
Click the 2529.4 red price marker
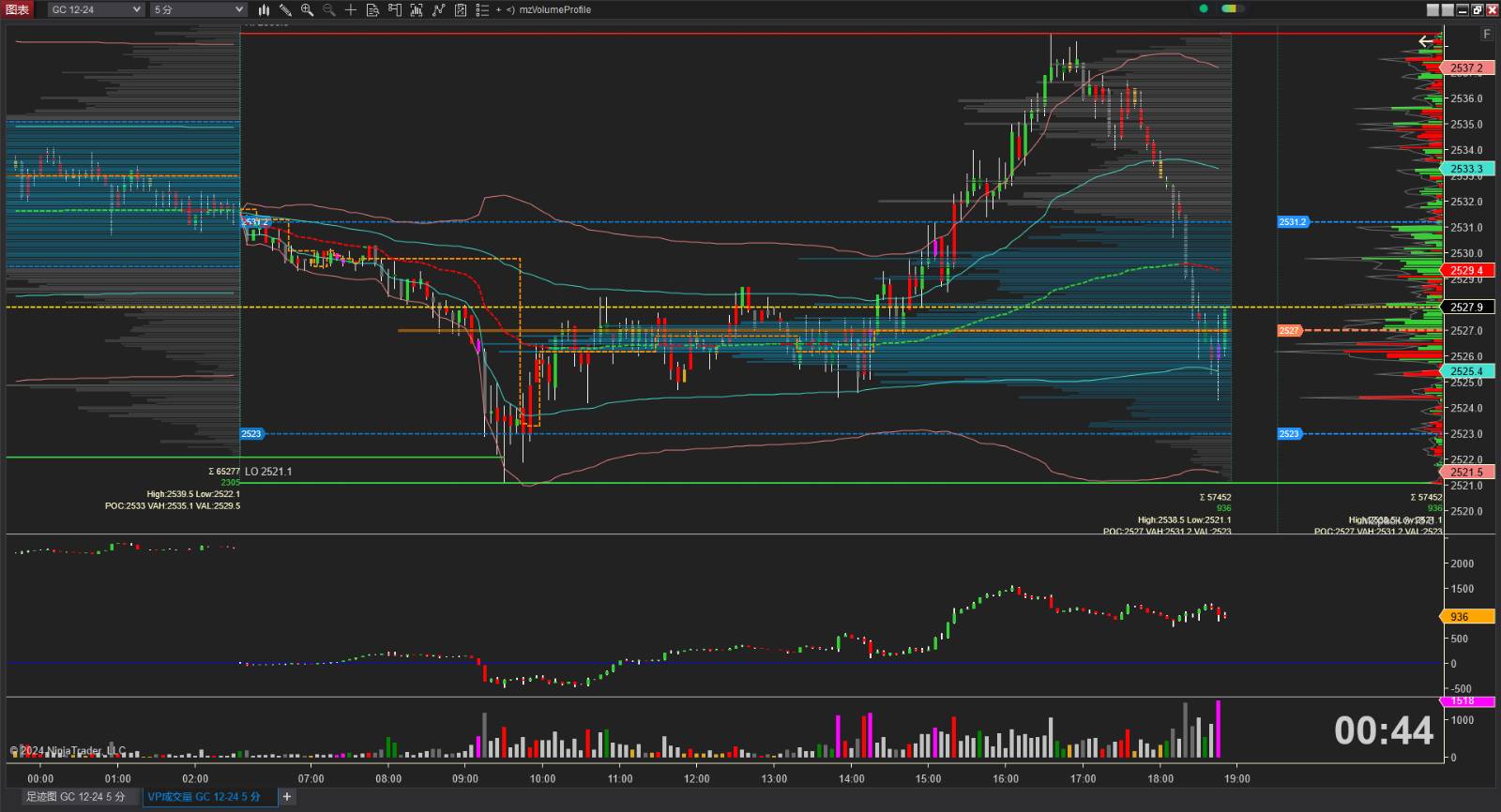coord(1467,271)
